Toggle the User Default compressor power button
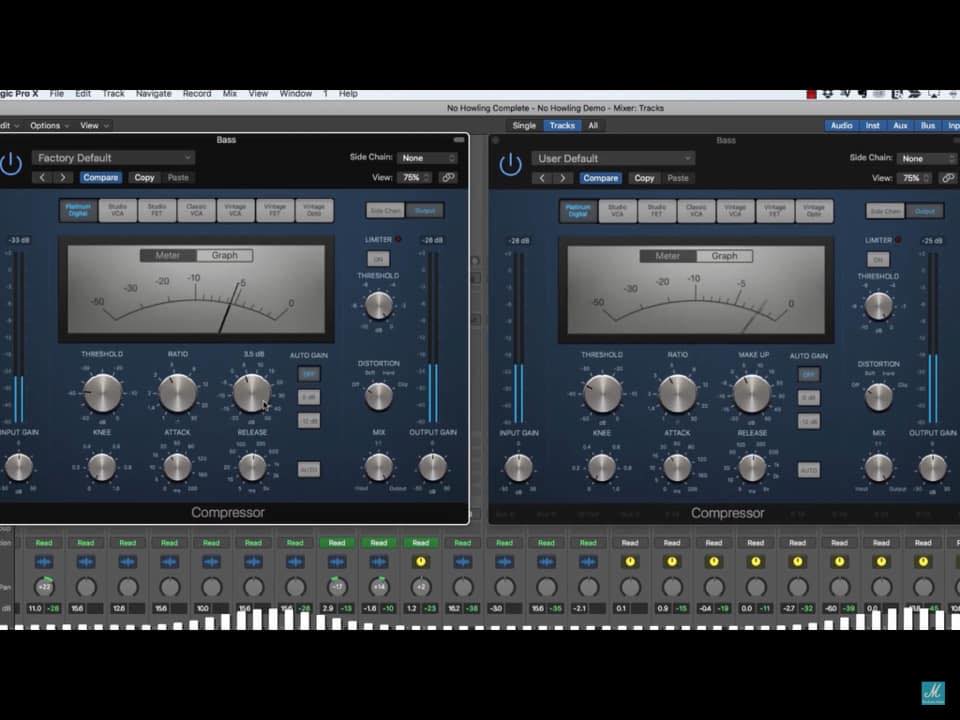The image size is (960, 720). [511, 164]
